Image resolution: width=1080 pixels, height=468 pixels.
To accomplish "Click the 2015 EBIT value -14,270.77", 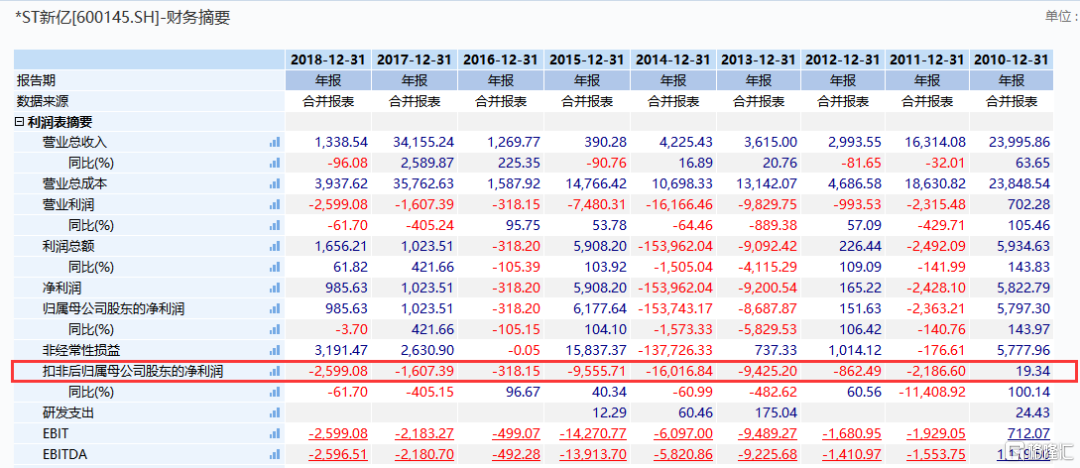I will pos(593,434).
